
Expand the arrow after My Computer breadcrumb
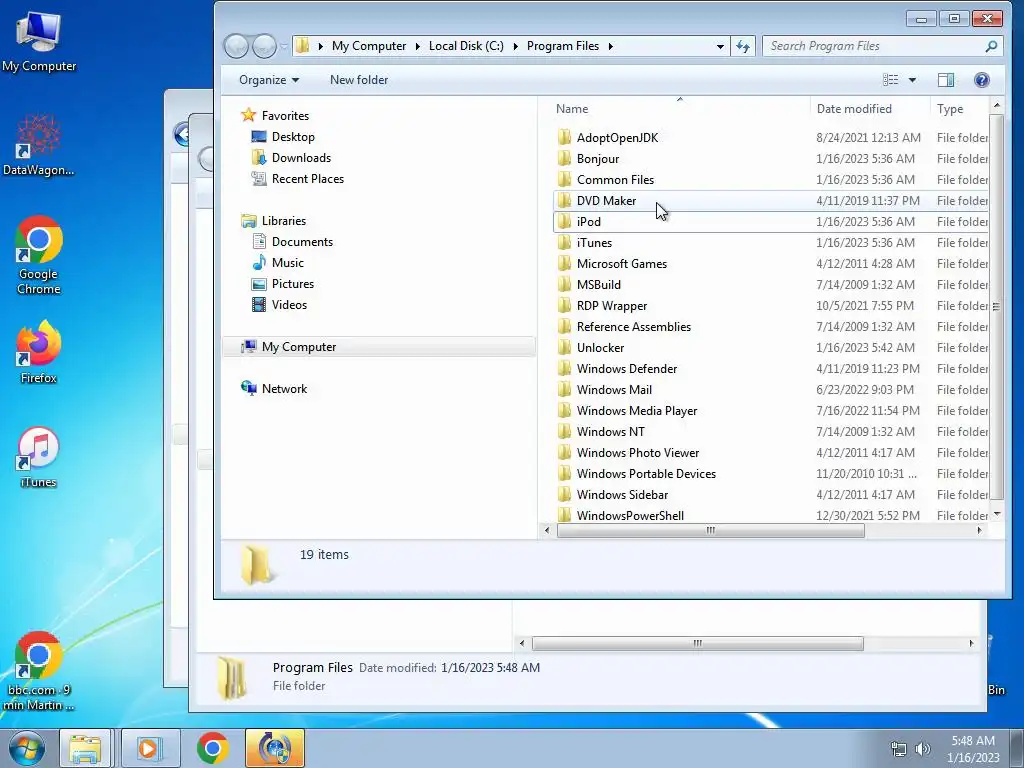point(417,46)
